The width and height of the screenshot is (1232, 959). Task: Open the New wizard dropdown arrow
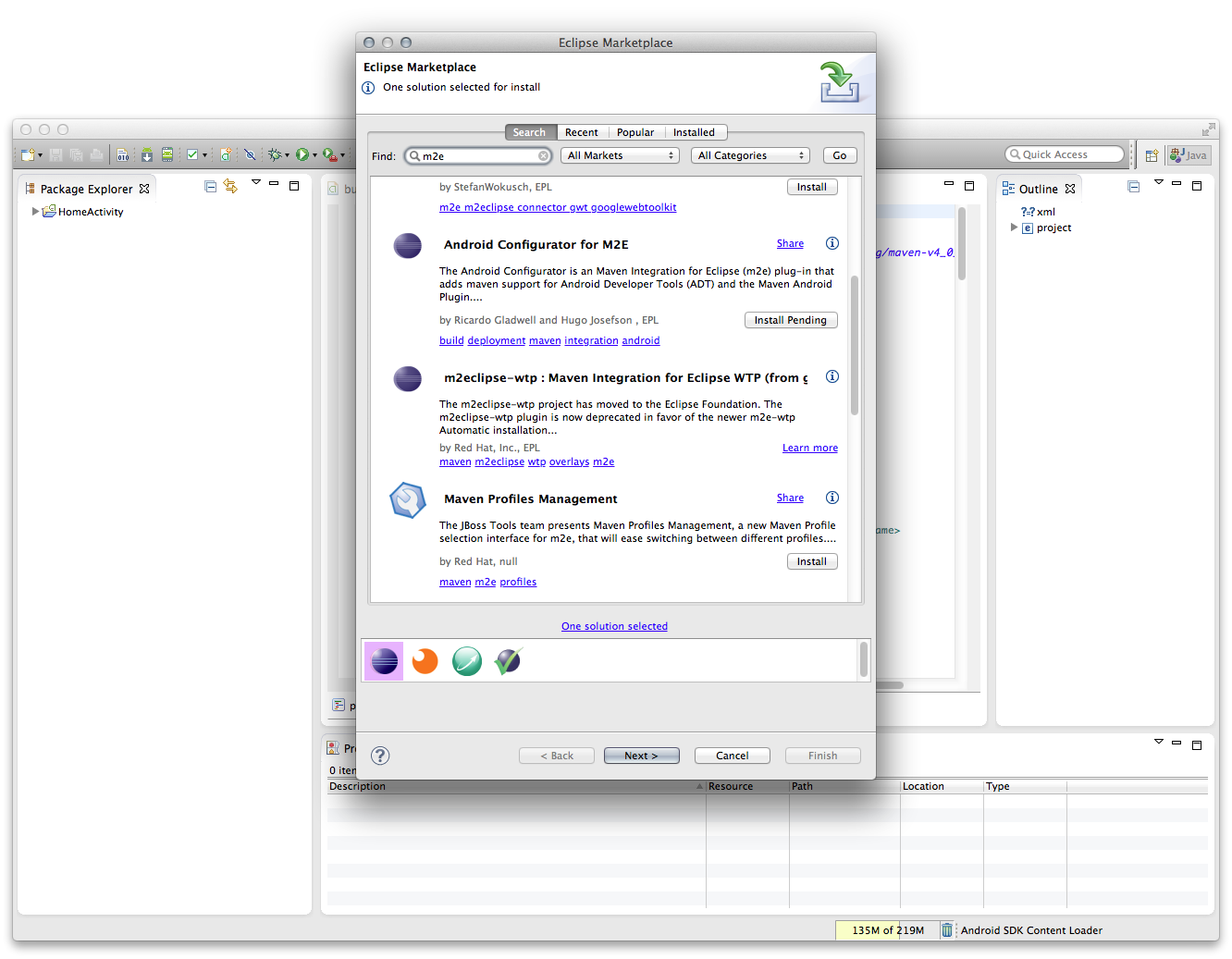pyautogui.click(x=40, y=155)
